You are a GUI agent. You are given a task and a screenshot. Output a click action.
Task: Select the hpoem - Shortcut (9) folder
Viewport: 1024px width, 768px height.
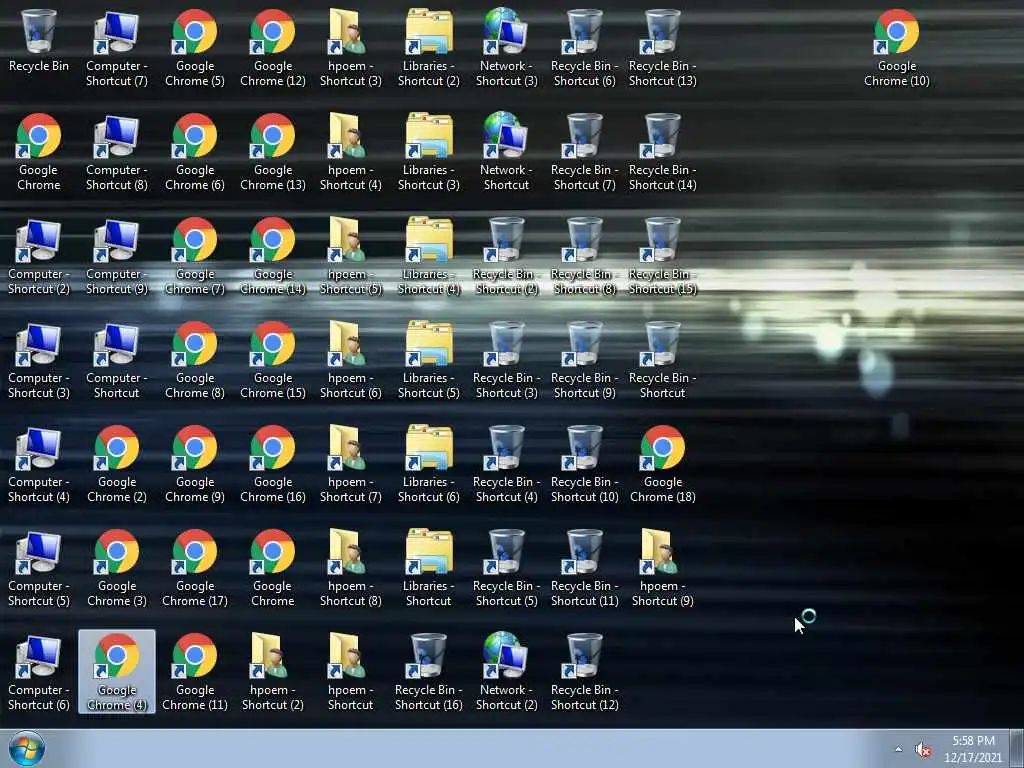(662, 568)
